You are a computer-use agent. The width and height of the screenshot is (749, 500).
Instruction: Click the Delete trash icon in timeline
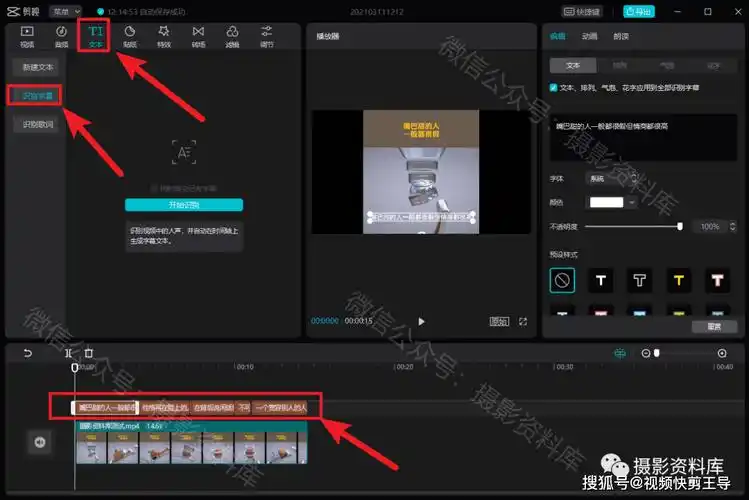click(88, 353)
